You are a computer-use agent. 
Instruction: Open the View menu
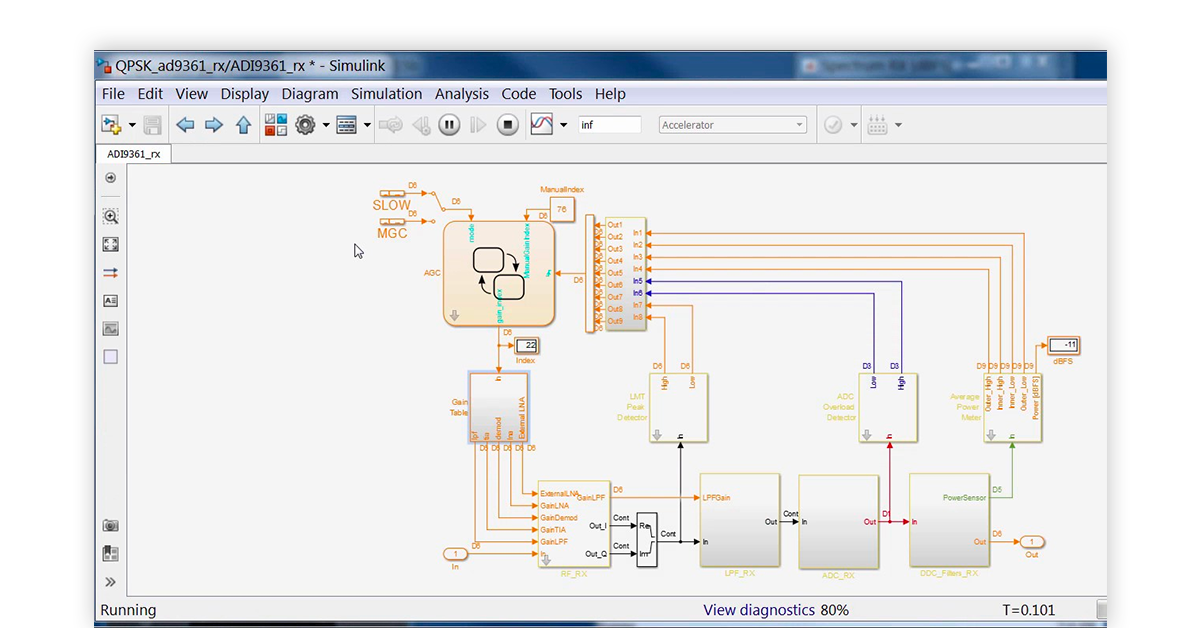pyautogui.click(x=192, y=94)
